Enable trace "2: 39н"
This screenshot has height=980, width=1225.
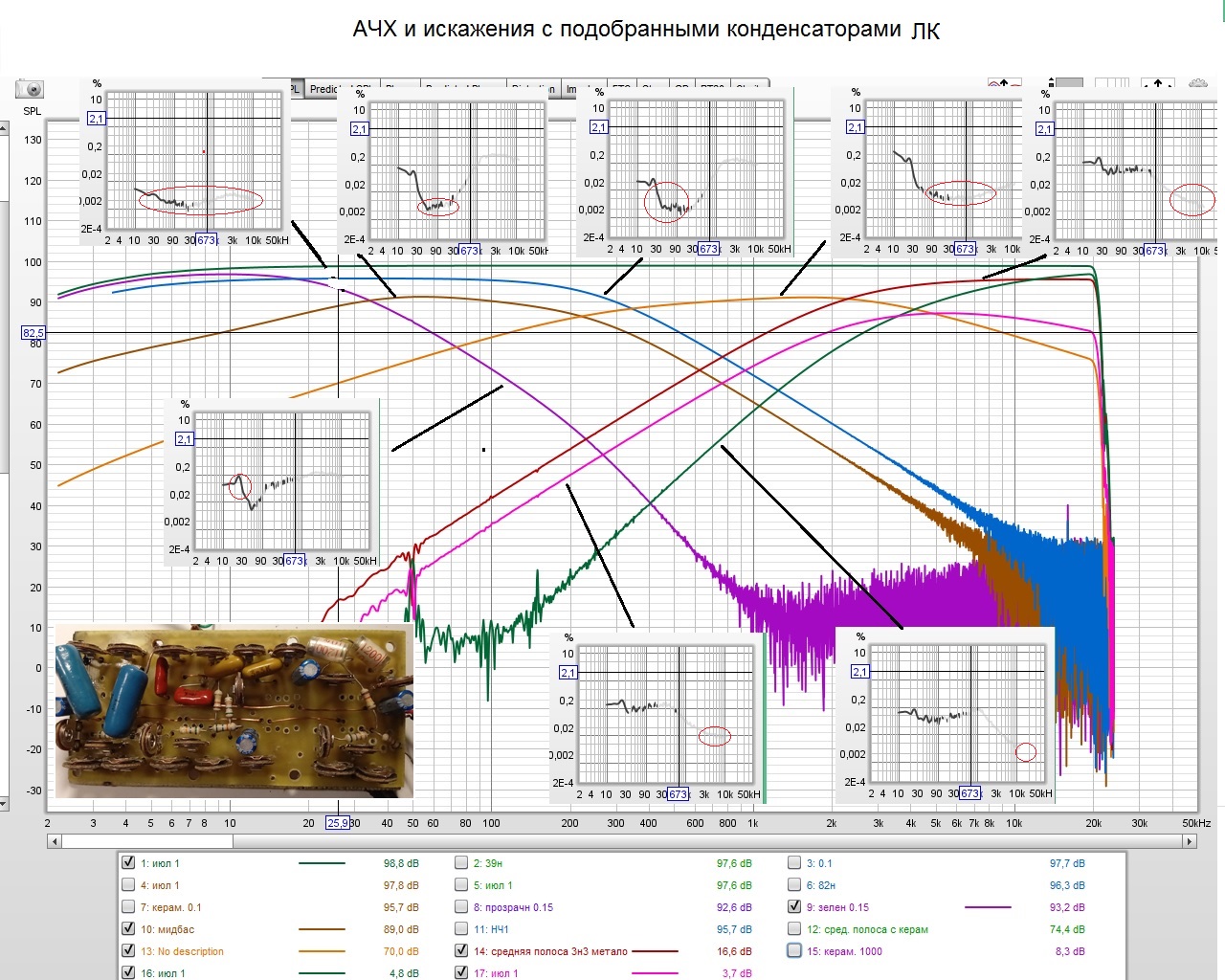click(x=461, y=862)
